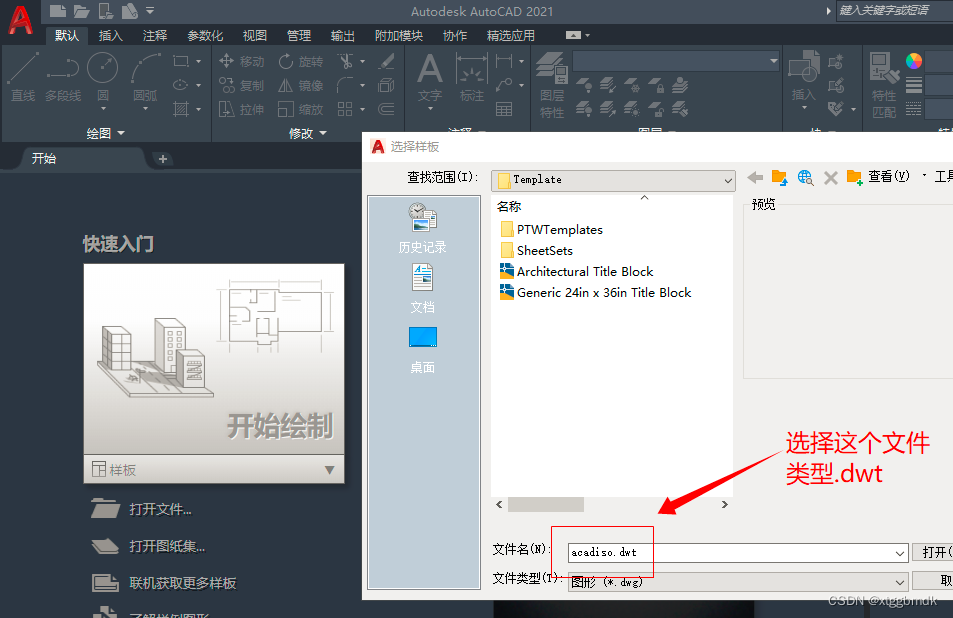Go back using the dialog's back arrow
The width and height of the screenshot is (953, 618).
click(x=755, y=177)
